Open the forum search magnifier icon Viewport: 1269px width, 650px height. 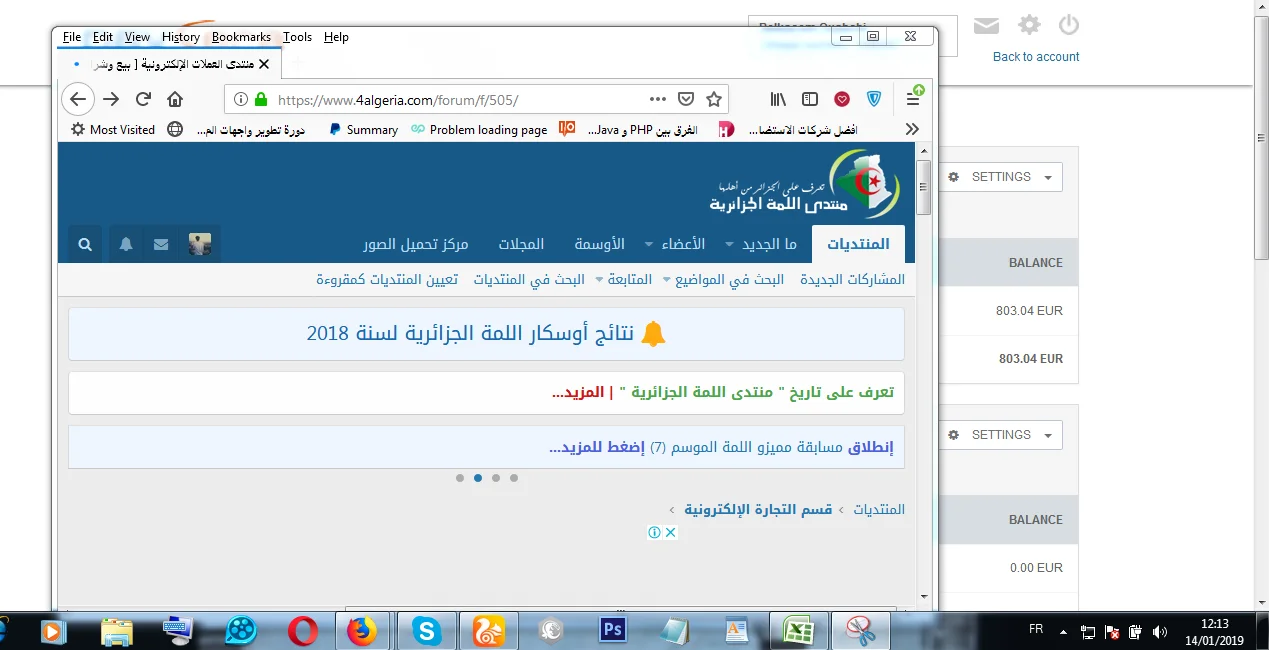point(85,244)
